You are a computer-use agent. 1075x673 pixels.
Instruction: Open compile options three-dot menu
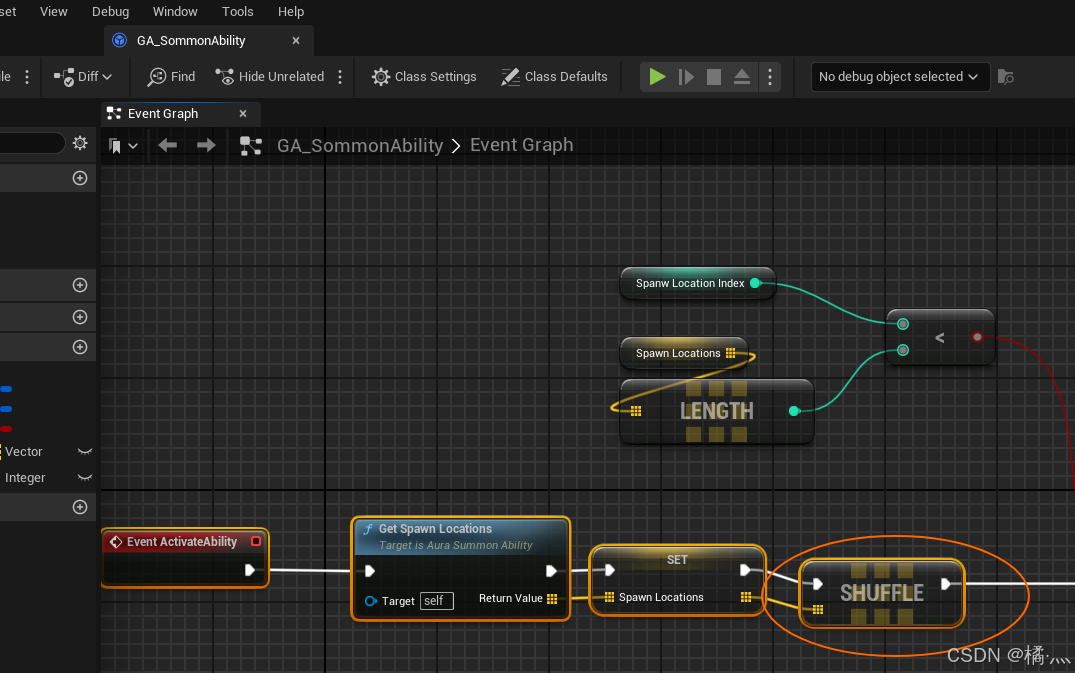pyautogui.click(x=27, y=77)
